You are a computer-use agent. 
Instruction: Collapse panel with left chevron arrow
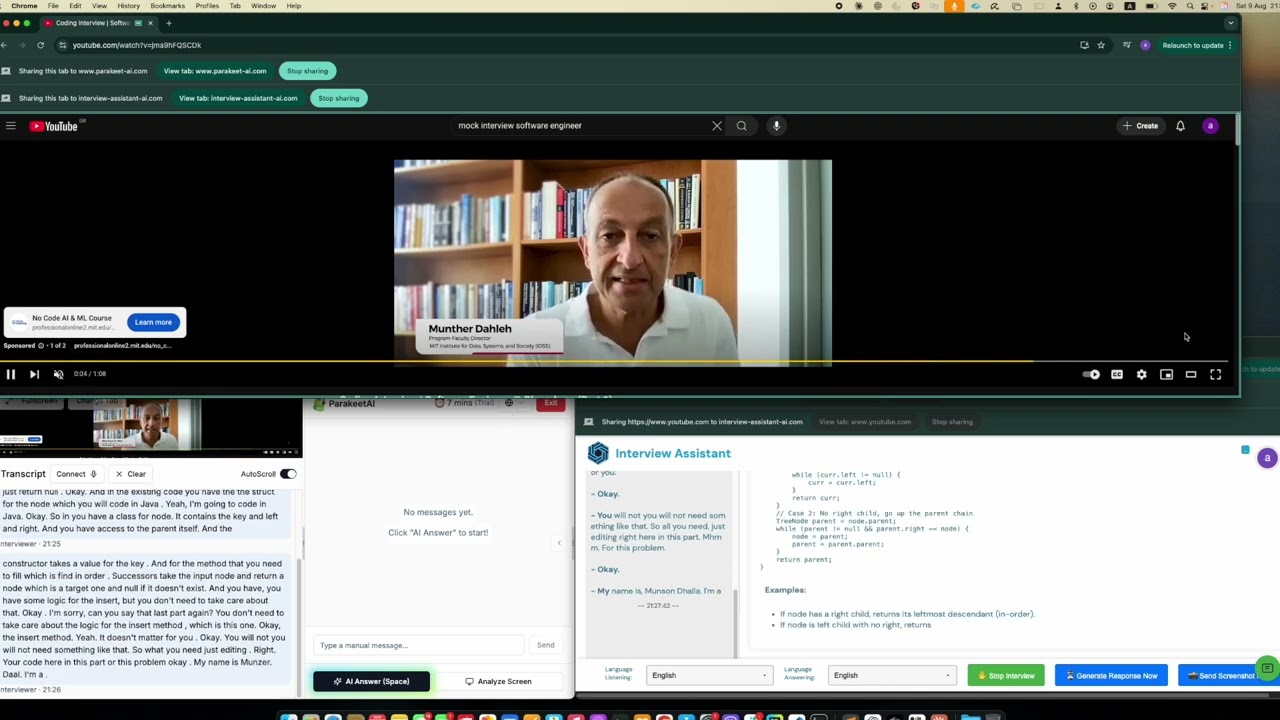coord(560,543)
